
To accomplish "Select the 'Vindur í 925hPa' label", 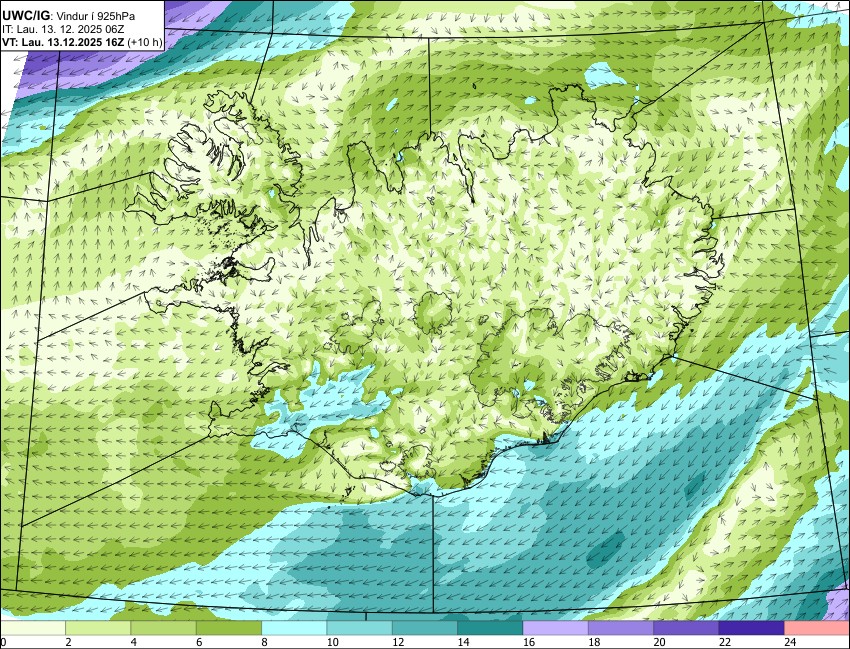I will click(96, 16).
